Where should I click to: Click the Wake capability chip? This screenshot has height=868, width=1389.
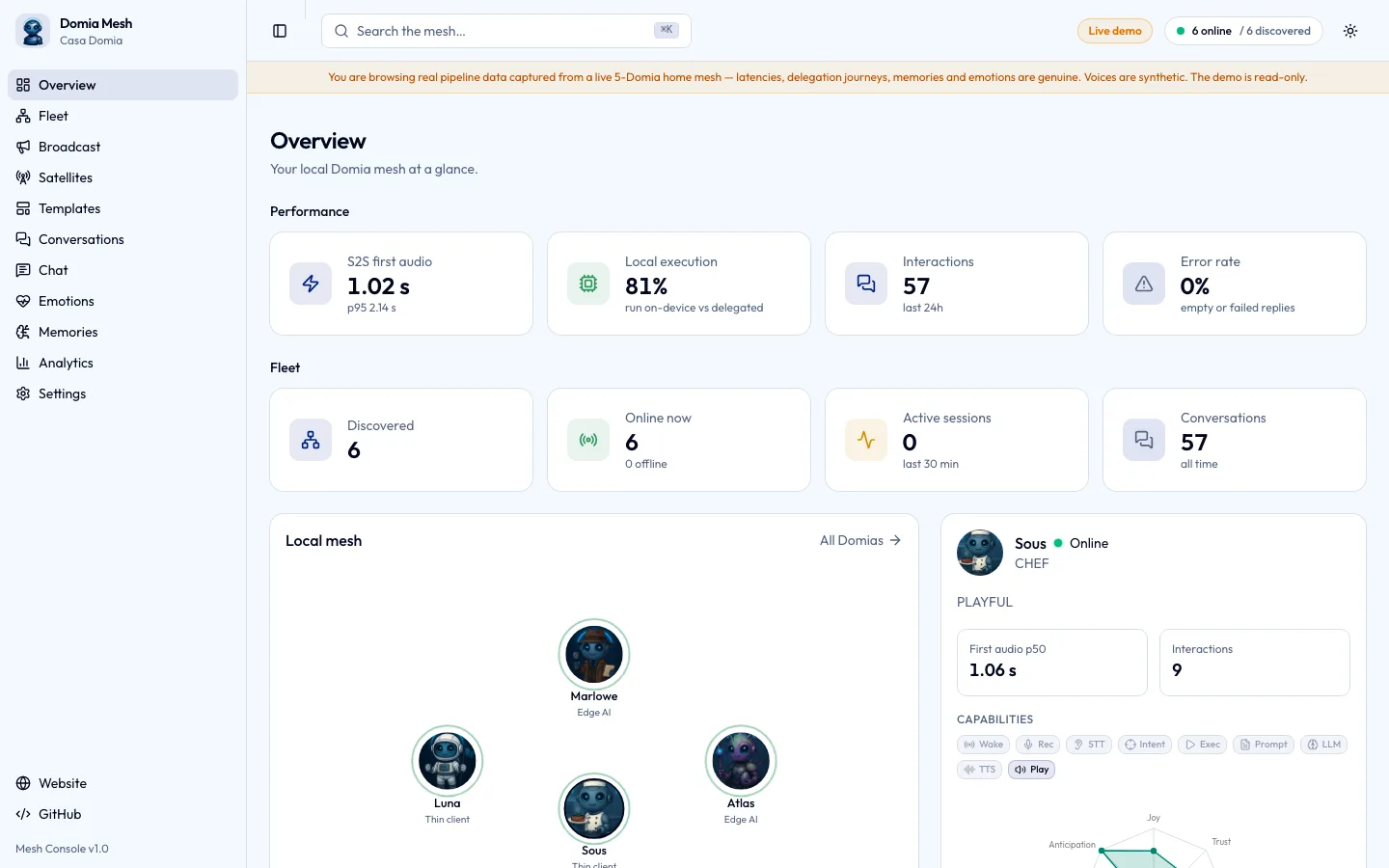click(x=984, y=745)
